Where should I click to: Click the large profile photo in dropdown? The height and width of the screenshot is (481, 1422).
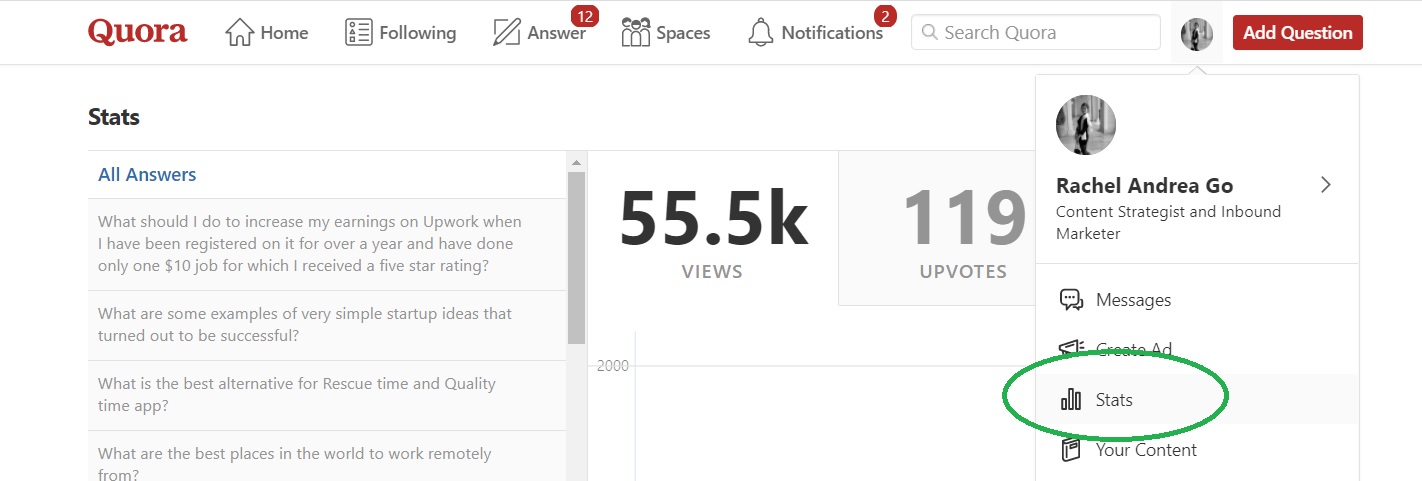click(1086, 125)
